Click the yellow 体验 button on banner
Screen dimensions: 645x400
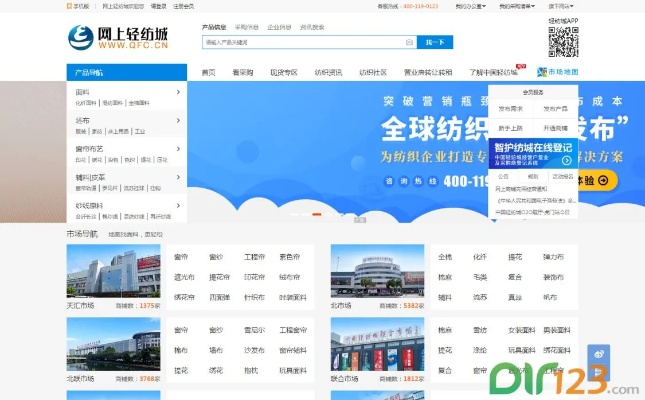tap(596, 180)
